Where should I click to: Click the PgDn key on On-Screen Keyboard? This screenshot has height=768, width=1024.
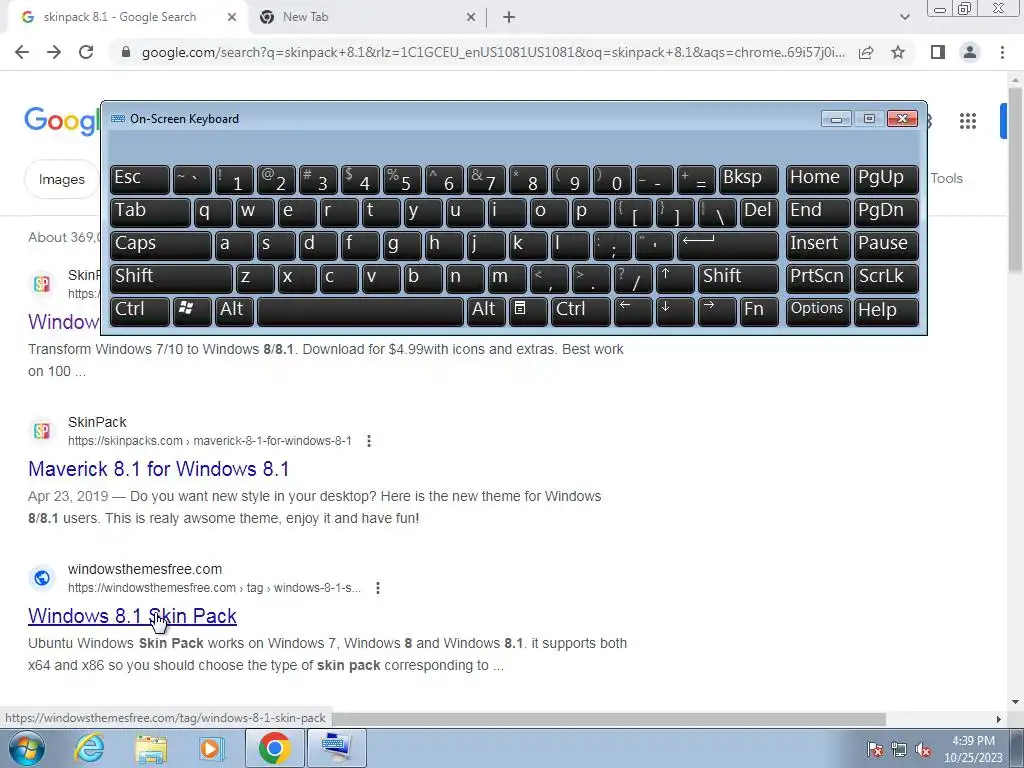(x=886, y=213)
